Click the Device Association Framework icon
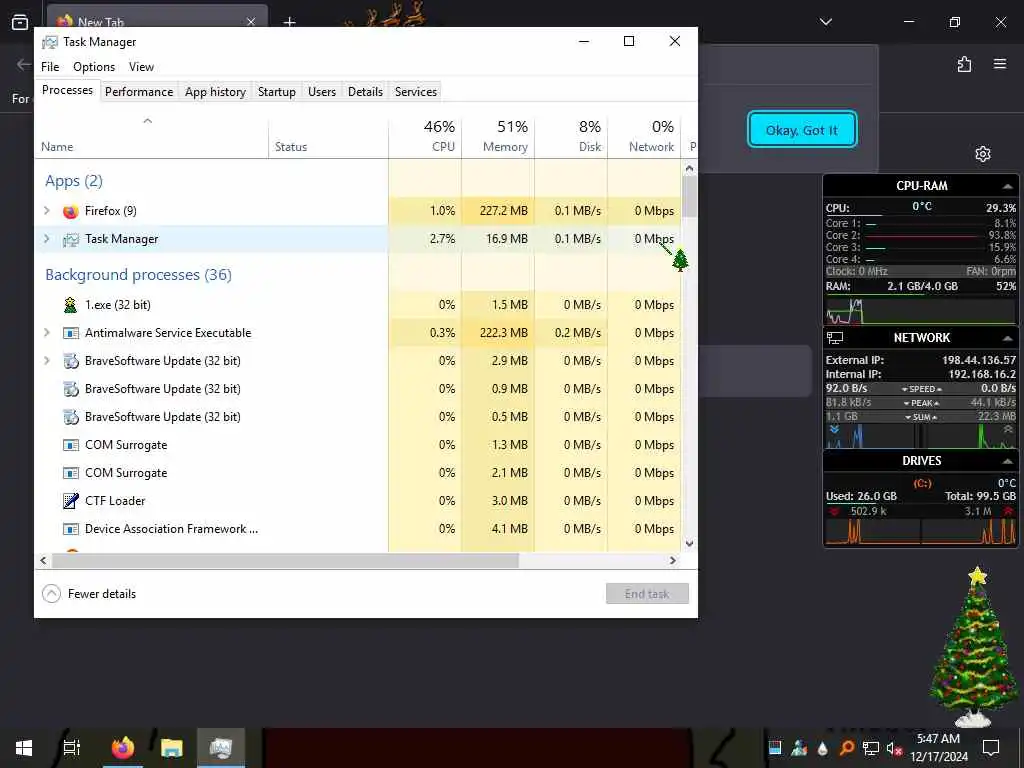The width and height of the screenshot is (1024, 768). (71, 529)
